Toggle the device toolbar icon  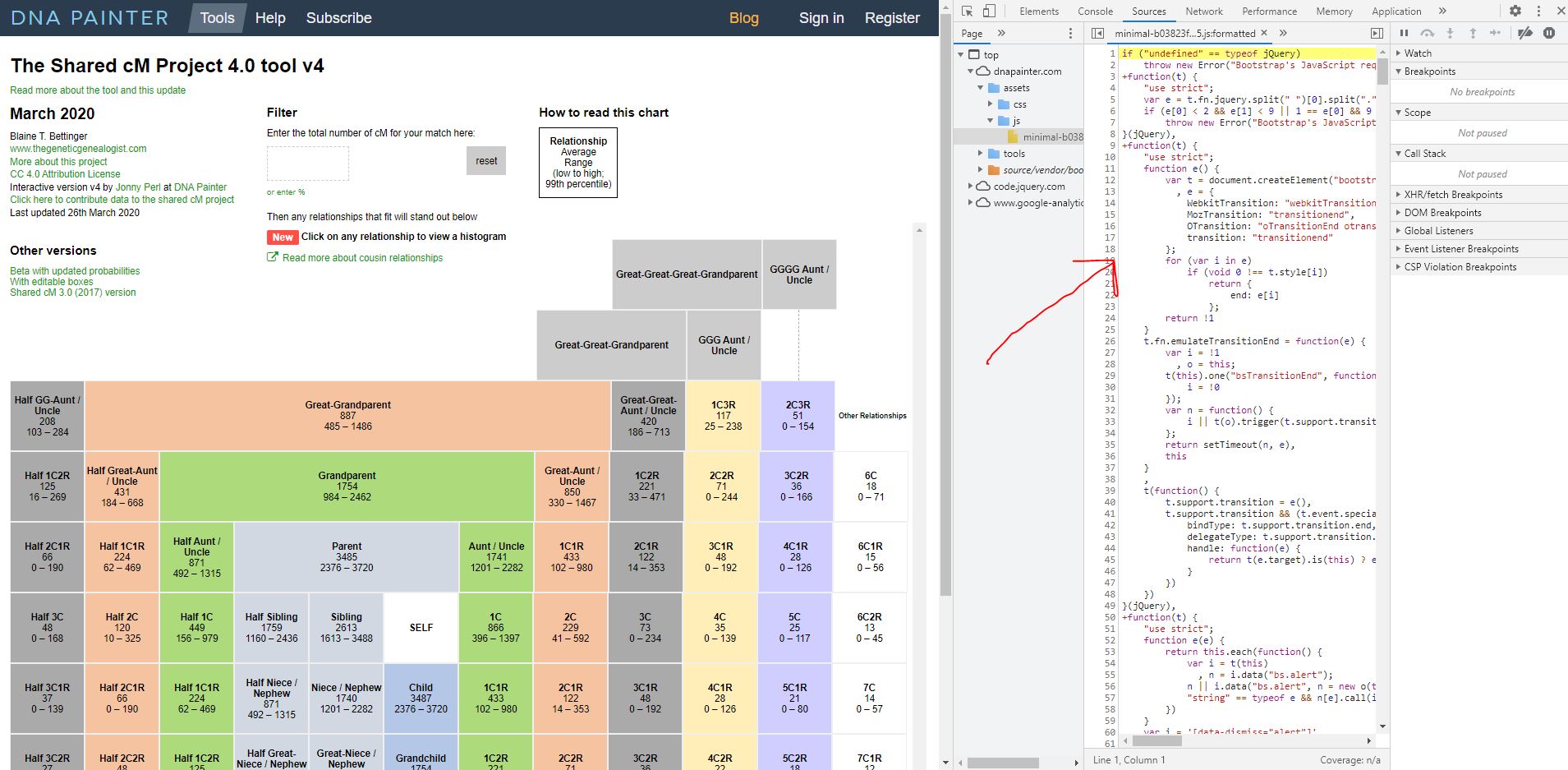point(989,11)
